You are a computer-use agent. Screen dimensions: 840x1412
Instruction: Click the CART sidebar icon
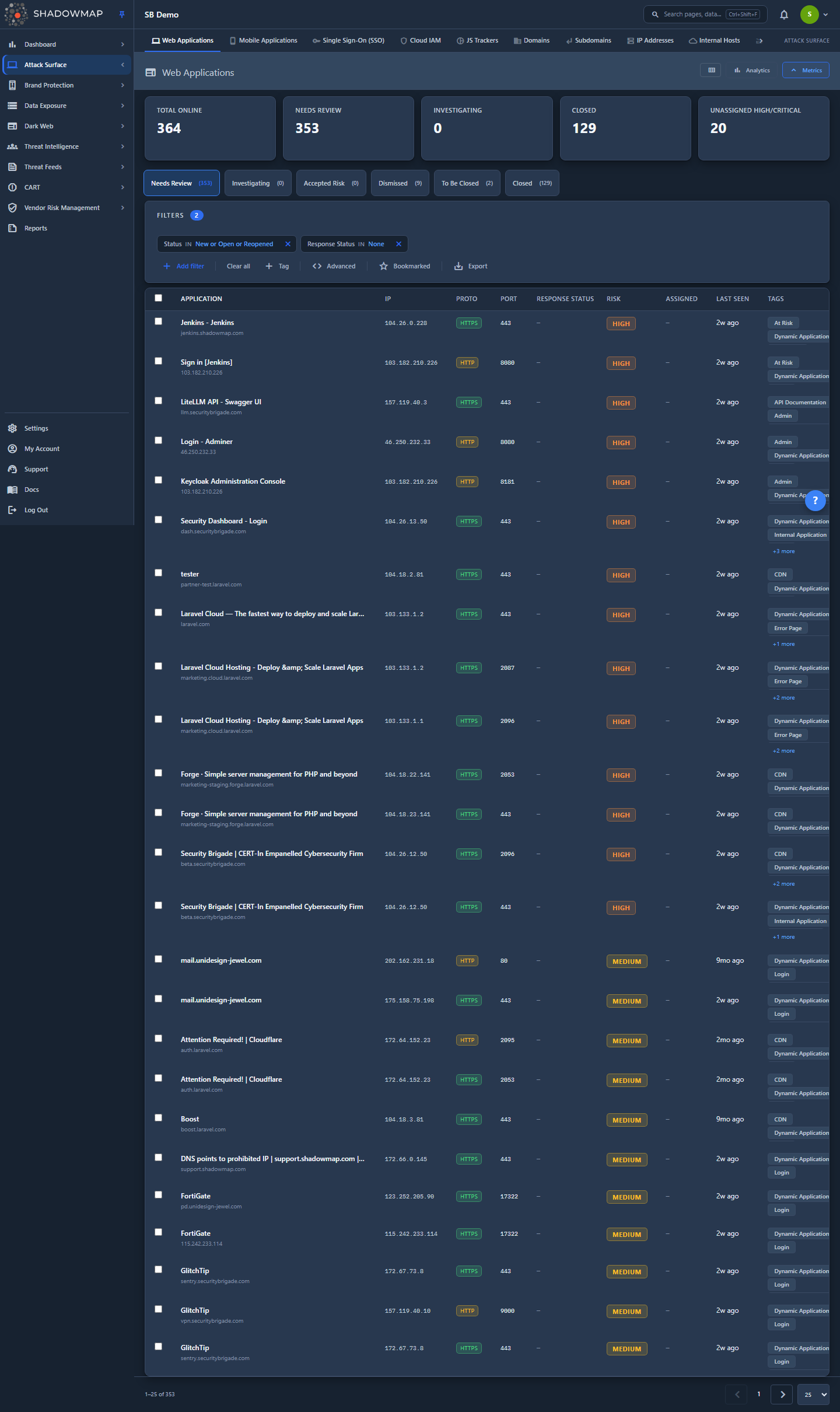click(x=12, y=187)
